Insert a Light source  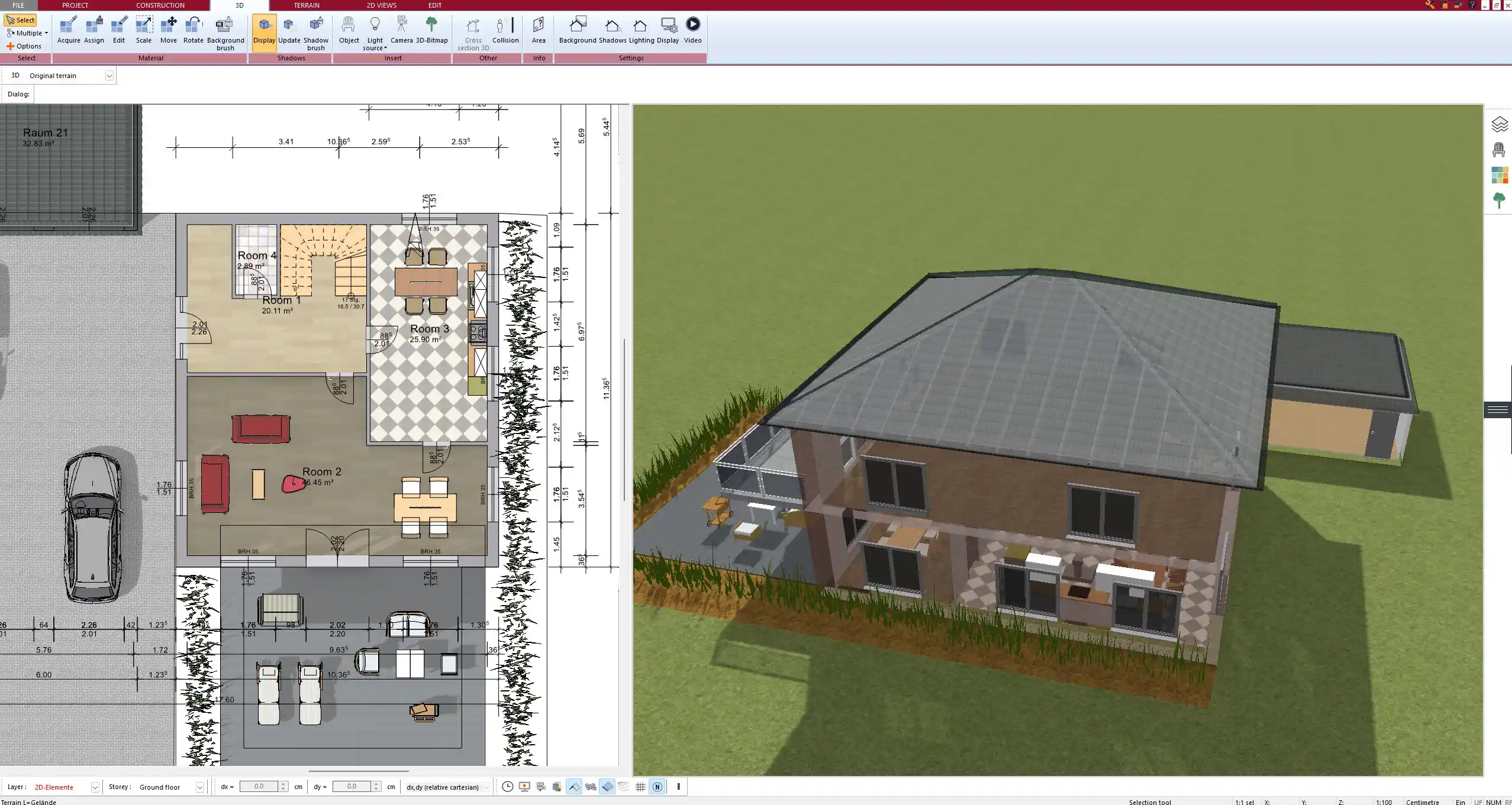(375, 33)
